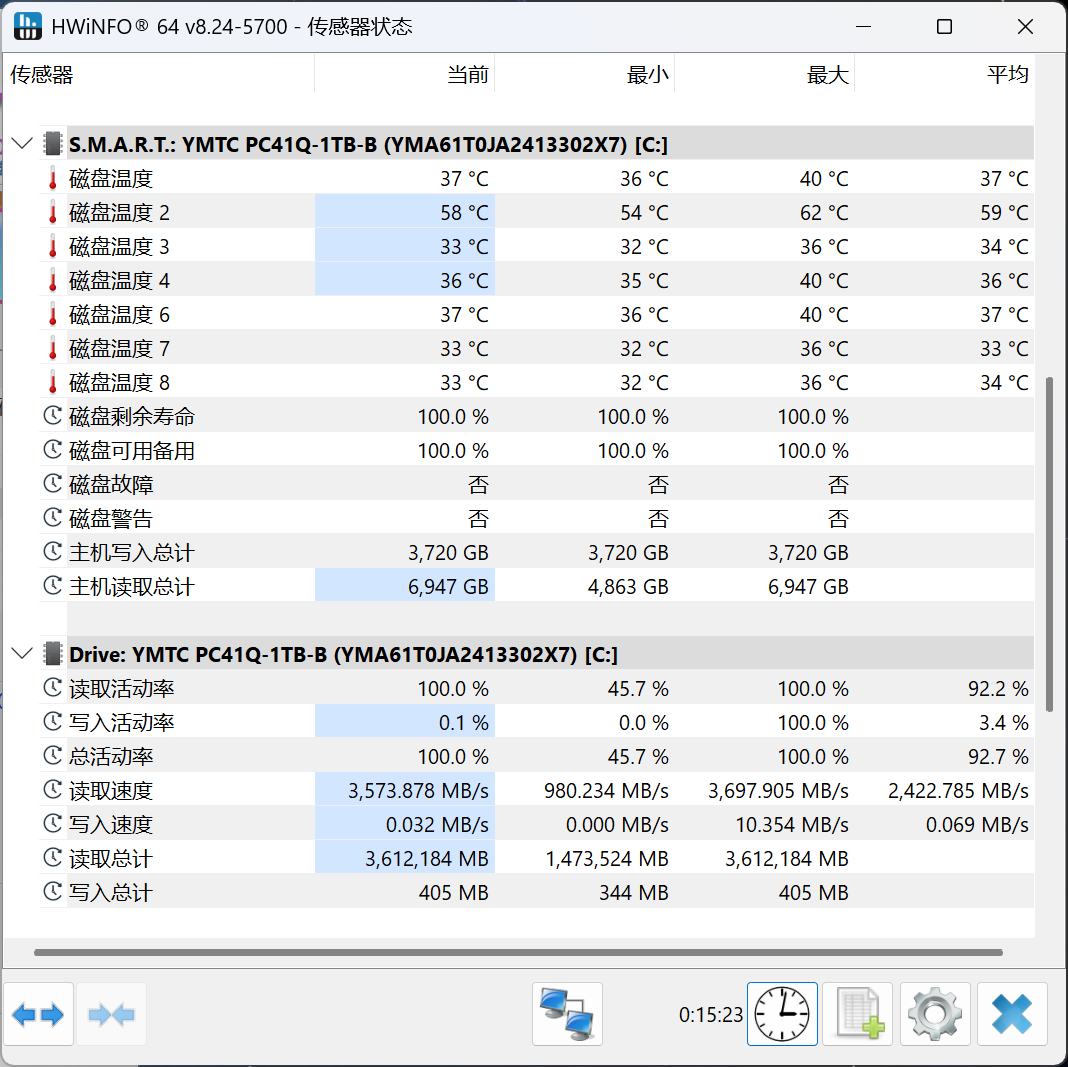The image size is (1068, 1067).
Task: Collapse the S.M.A.R.T. YMTC PC41Q sensor group
Action: (22, 144)
